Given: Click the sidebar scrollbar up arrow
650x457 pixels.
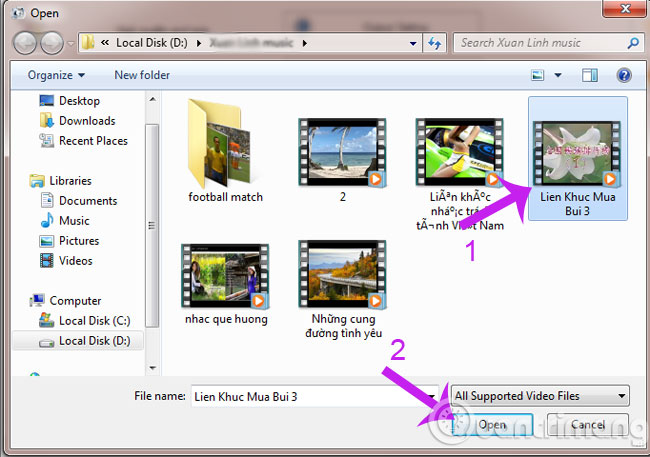Looking at the screenshot, I should coord(153,99).
